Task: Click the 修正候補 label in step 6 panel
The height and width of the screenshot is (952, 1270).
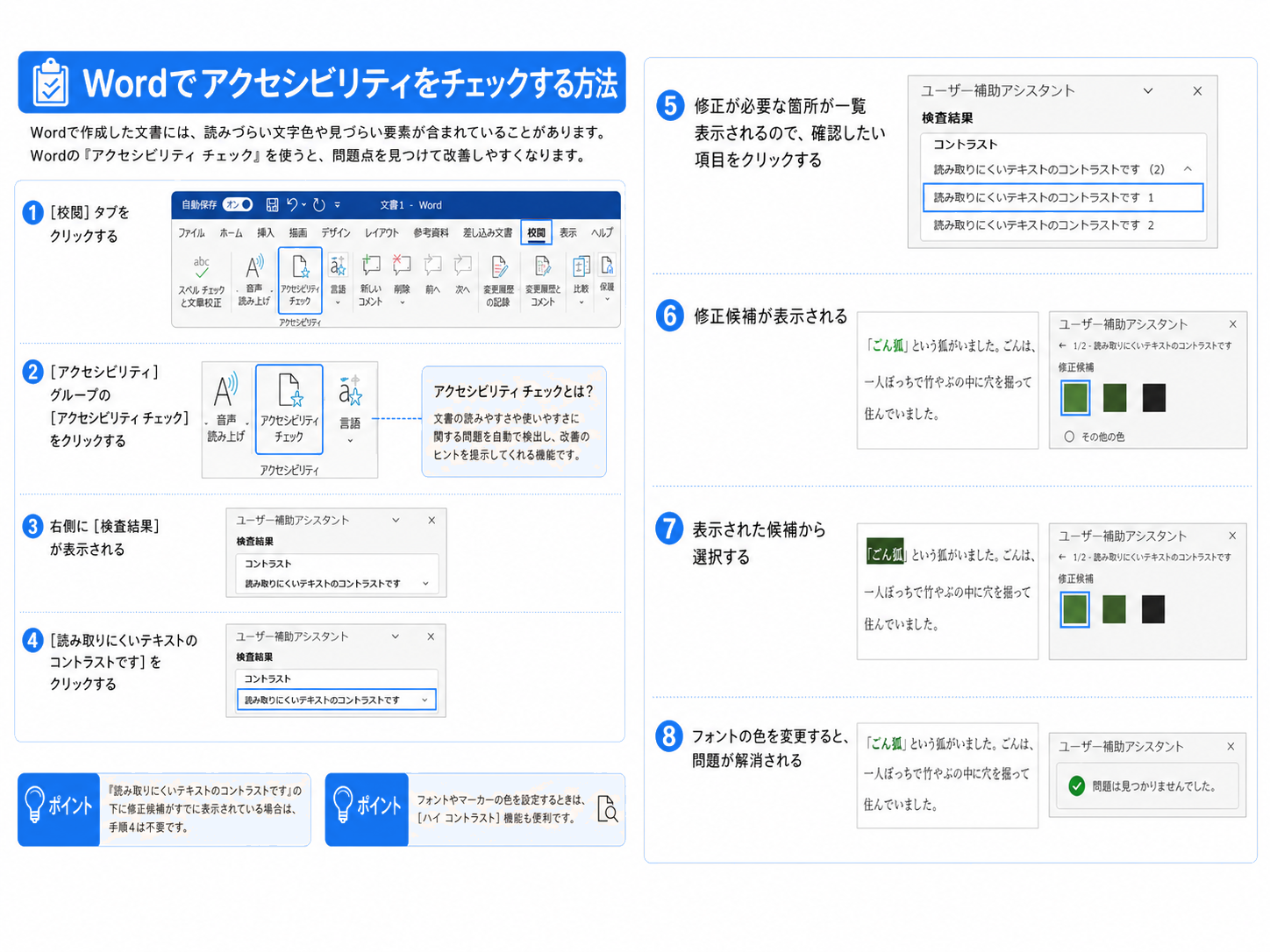Action: [x=1075, y=367]
